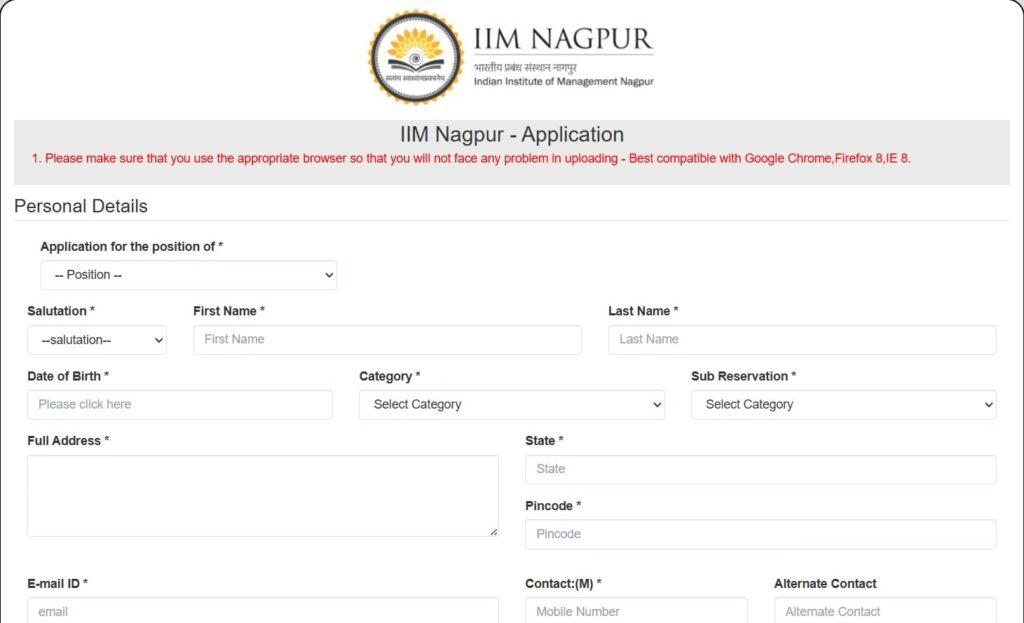
Task: Click the 'E-mail ID *' label
Action: [57, 584]
